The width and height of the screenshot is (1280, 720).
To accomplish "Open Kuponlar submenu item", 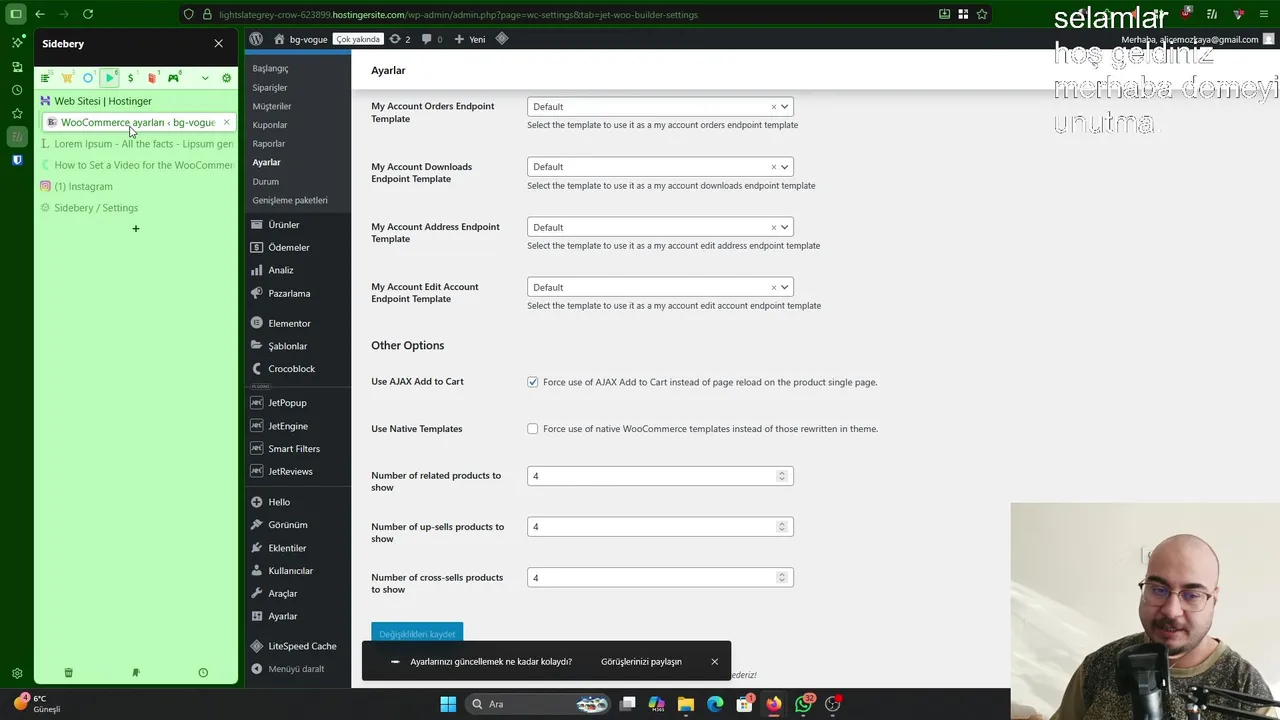I will 270,125.
